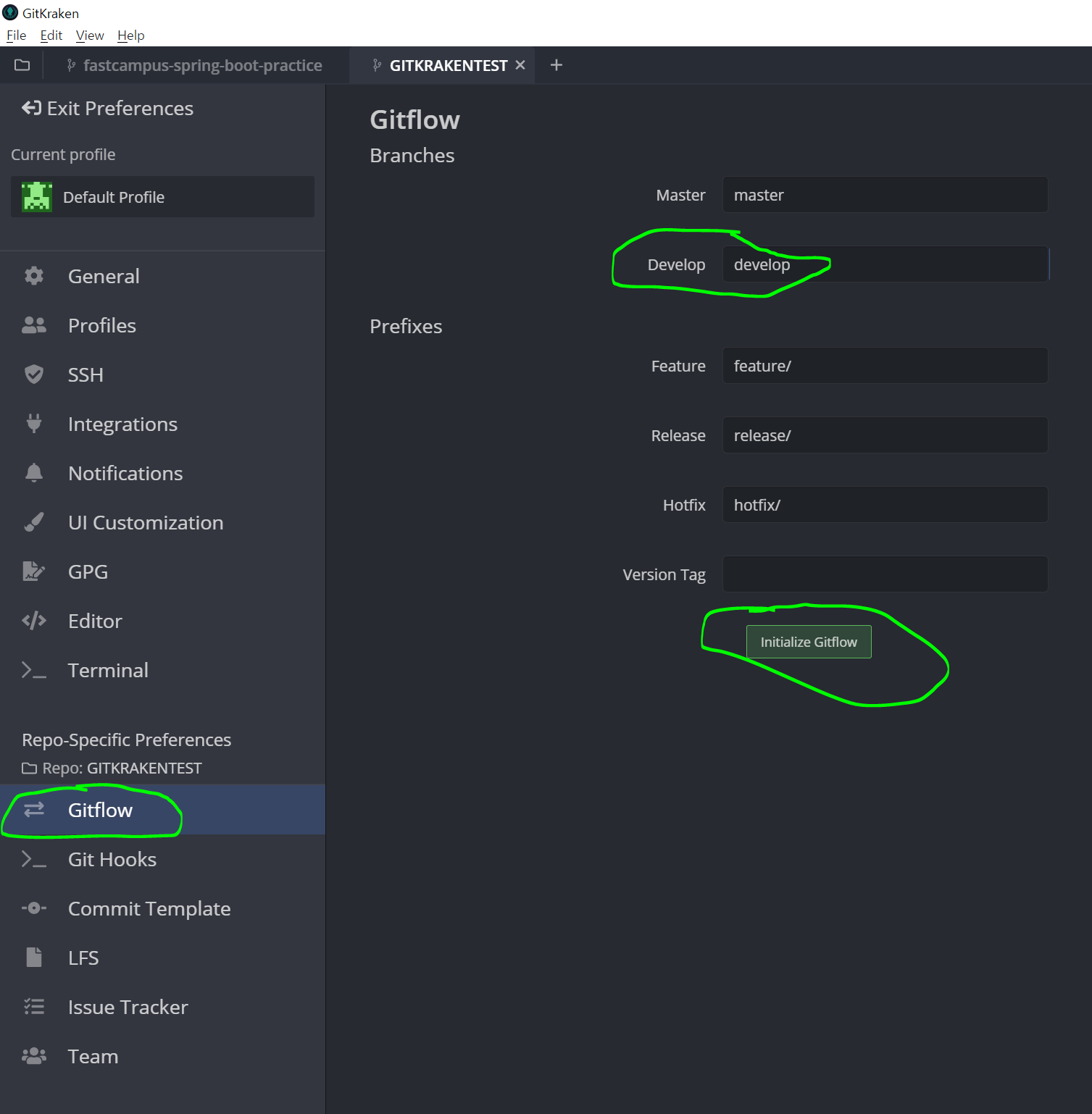Click the paintbrush icon for UI Customization
Image resolution: width=1092 pixels, height=1114 pixels.
[34, 522]
